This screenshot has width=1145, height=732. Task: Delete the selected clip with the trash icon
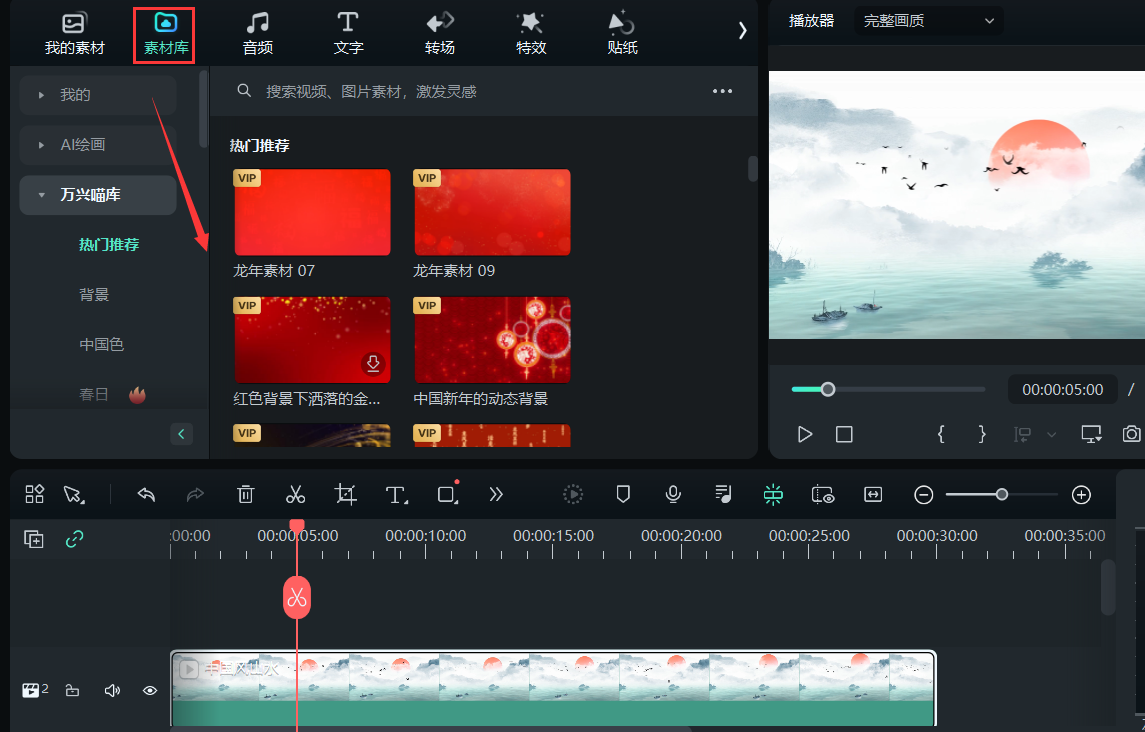(x=245, y=494)
